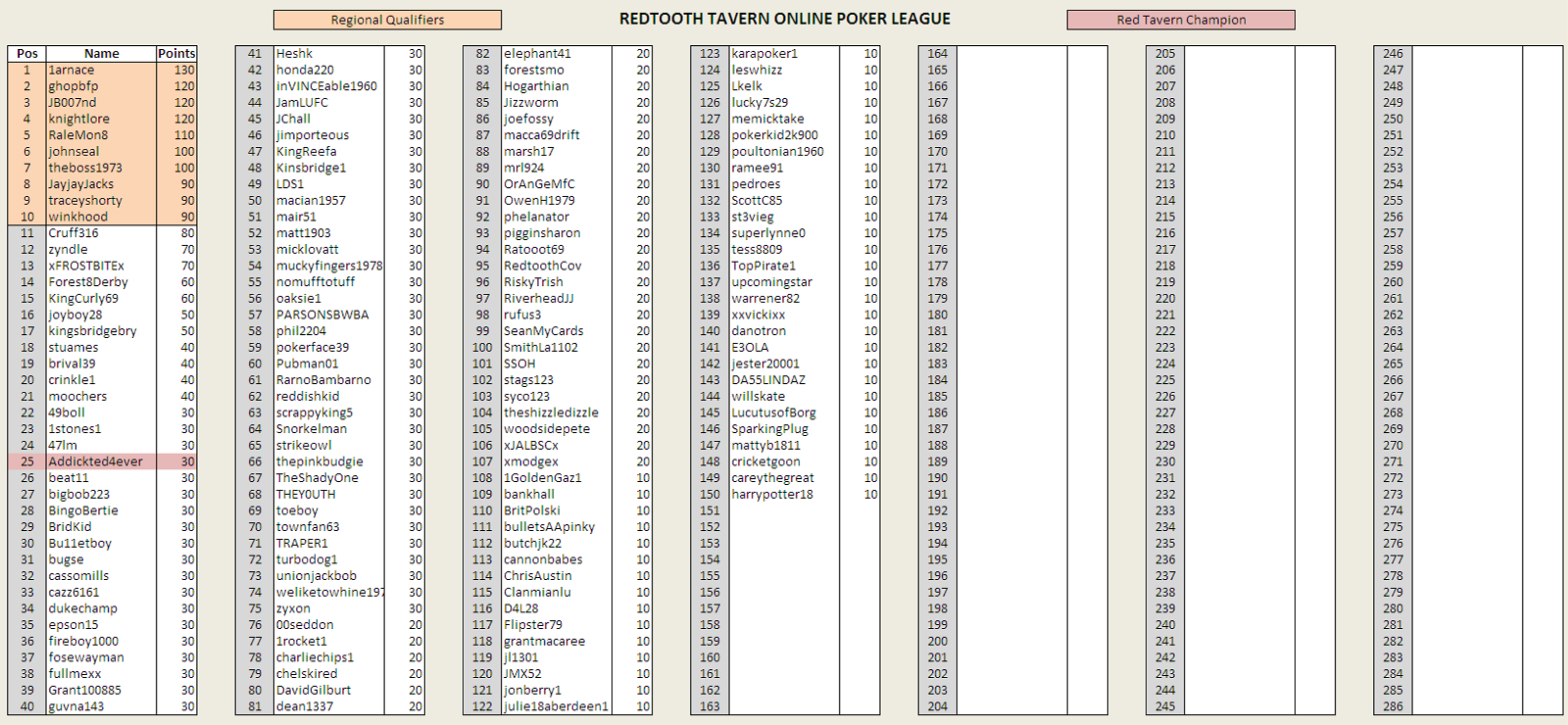The width and height of the screenshot is (1568, 725).
Task: Select julie18aberdeen1 at position 122
Action: pyautogui.click(x=557, y=706)
